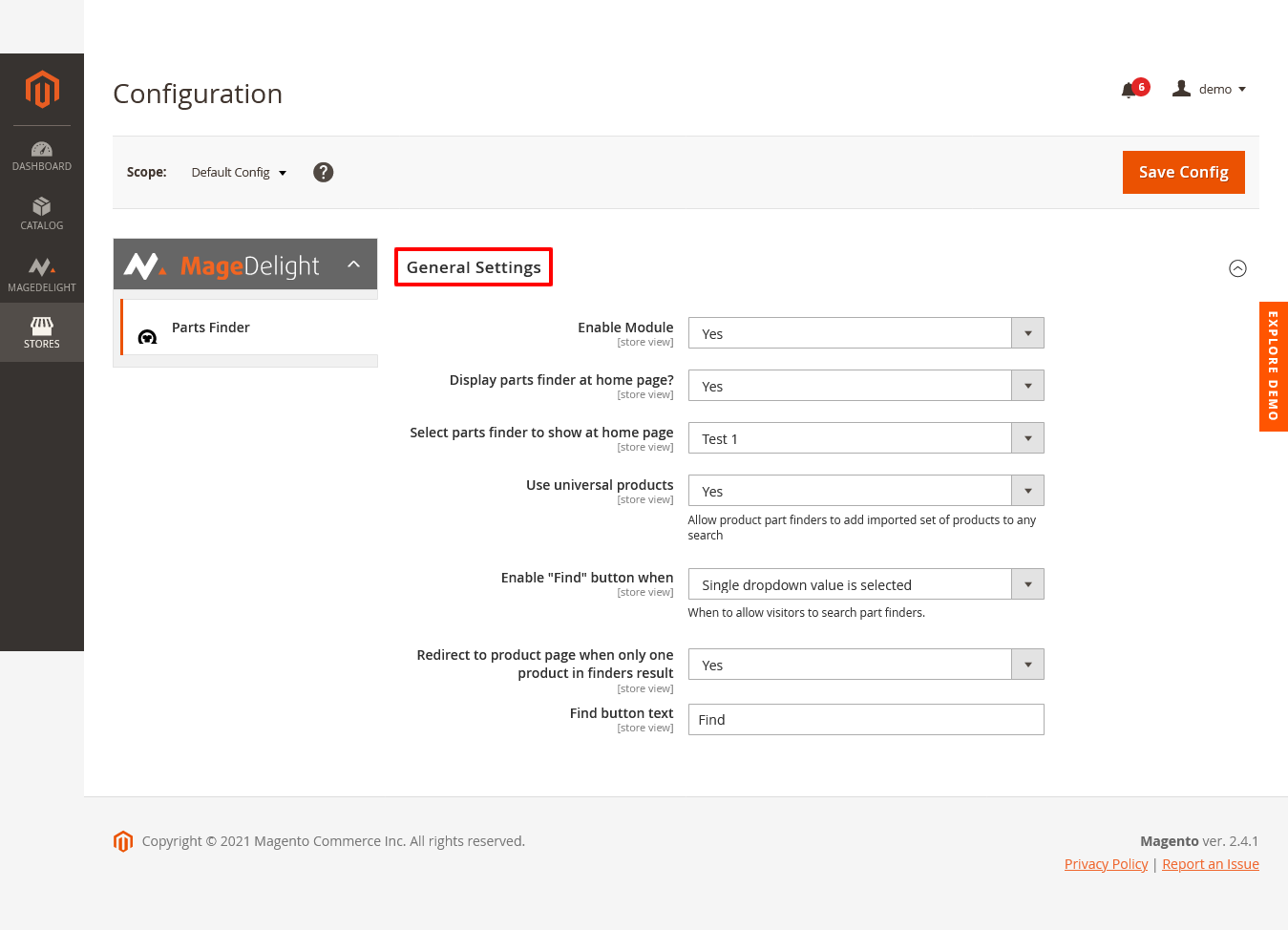Click the Save Config button
The image size is (1288, 930).
(x=1184, y=172)
